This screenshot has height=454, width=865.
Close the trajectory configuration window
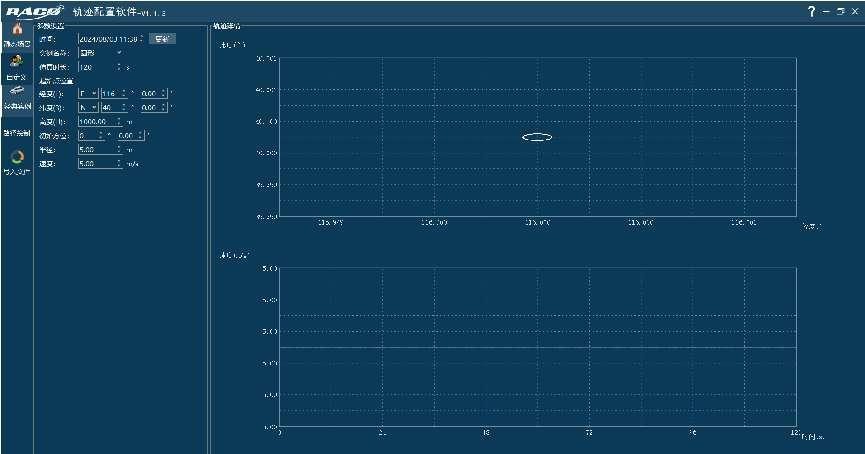[x=855, y=12]
